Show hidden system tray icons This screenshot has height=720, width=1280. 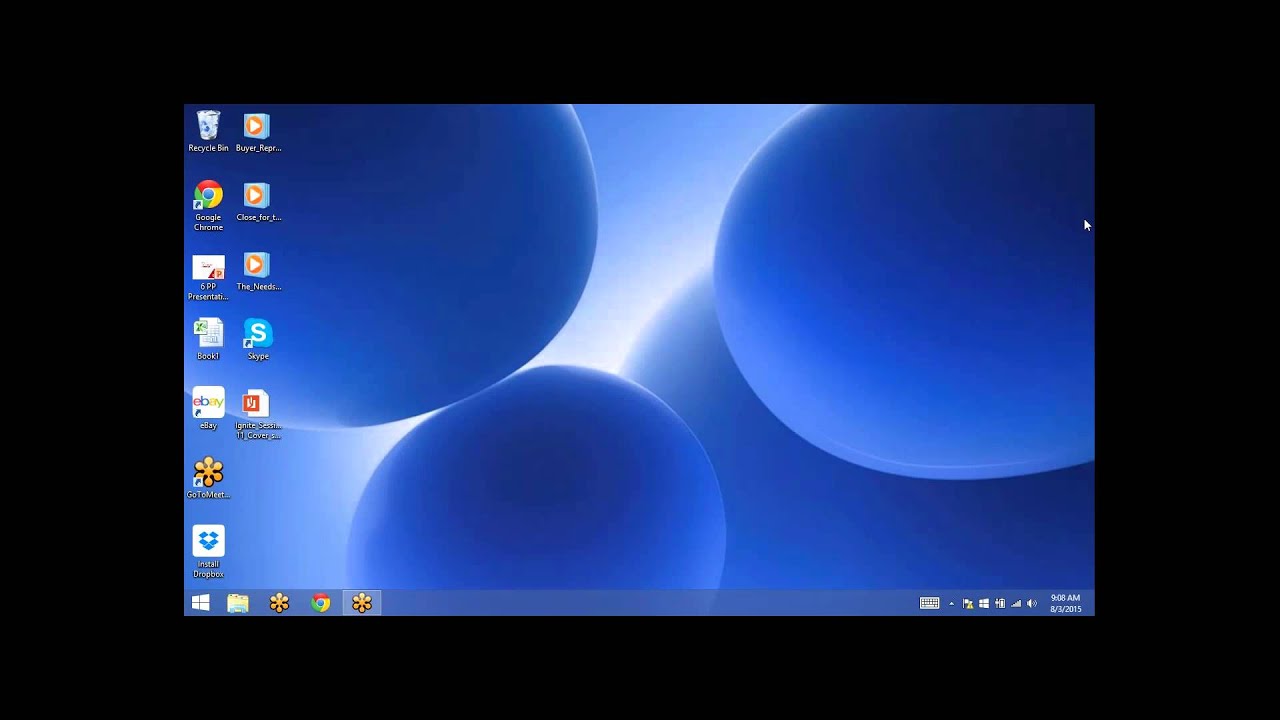951,603
